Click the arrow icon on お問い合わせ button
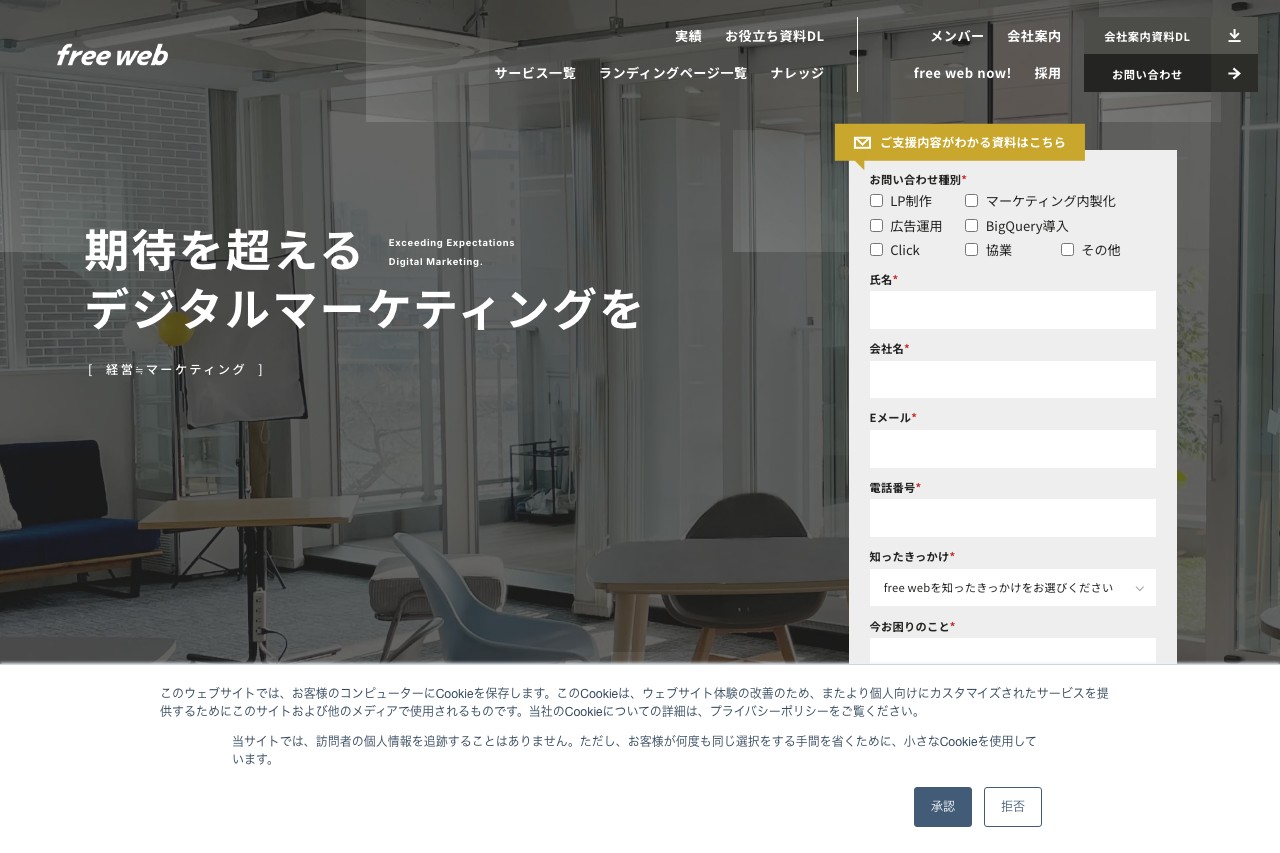The width and height of the screenshot is (1280, 853). (1234, 72)
